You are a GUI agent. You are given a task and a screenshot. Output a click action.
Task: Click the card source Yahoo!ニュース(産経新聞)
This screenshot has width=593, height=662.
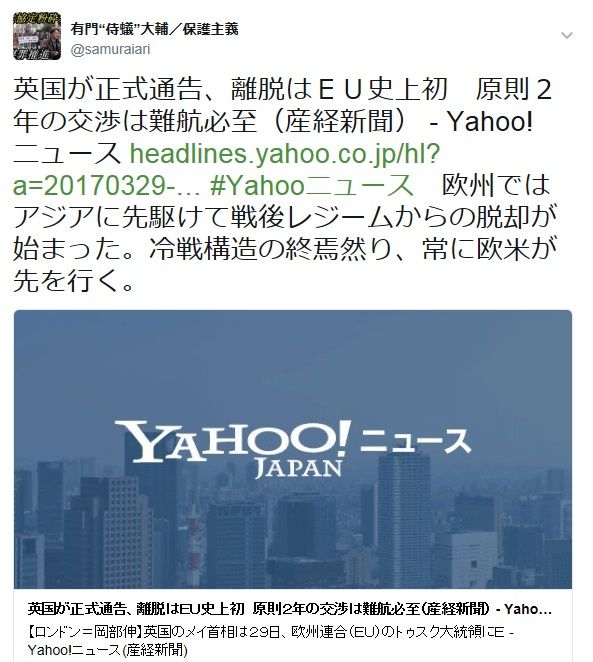point(108,649)
